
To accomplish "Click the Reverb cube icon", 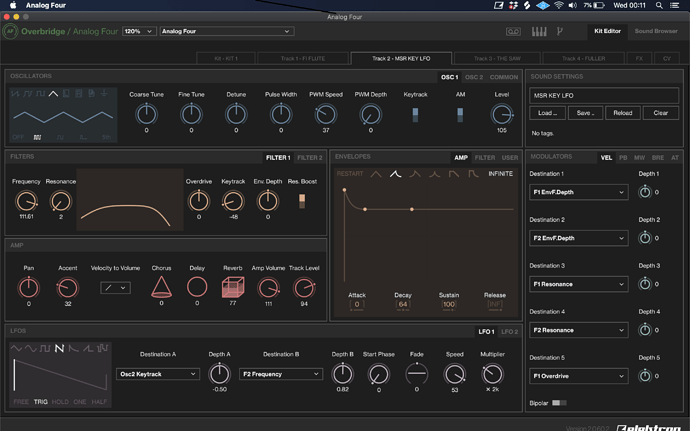I will tap(232, 288).
